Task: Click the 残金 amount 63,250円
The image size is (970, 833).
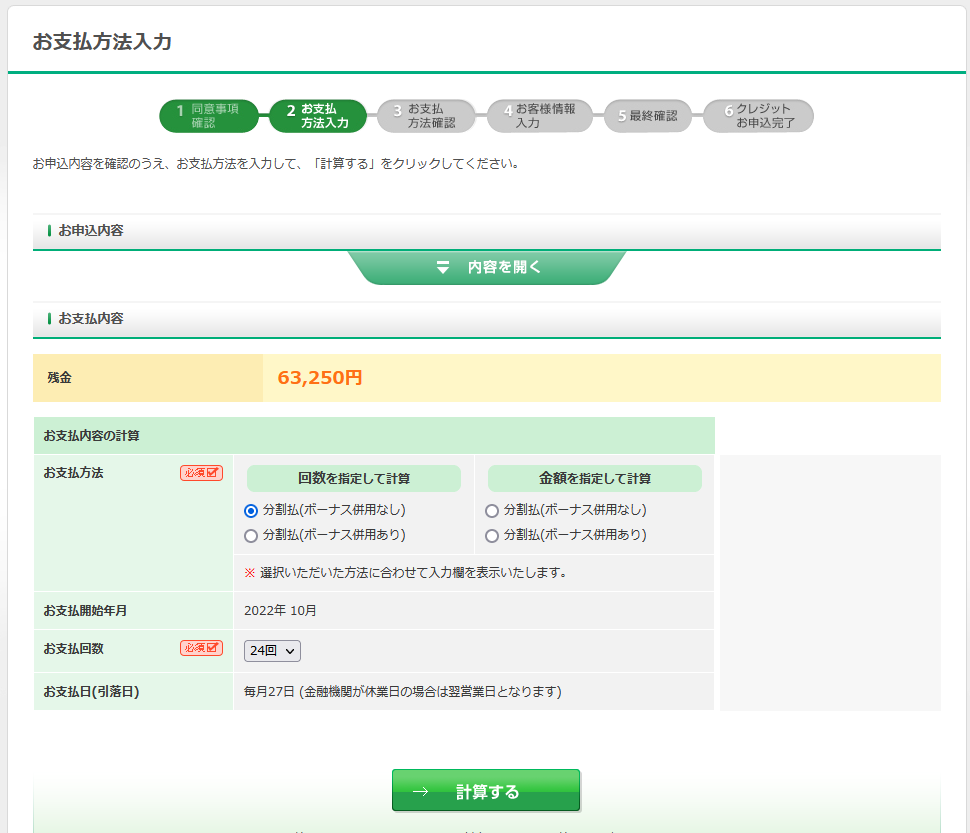Action: click(x=320, y=378)
